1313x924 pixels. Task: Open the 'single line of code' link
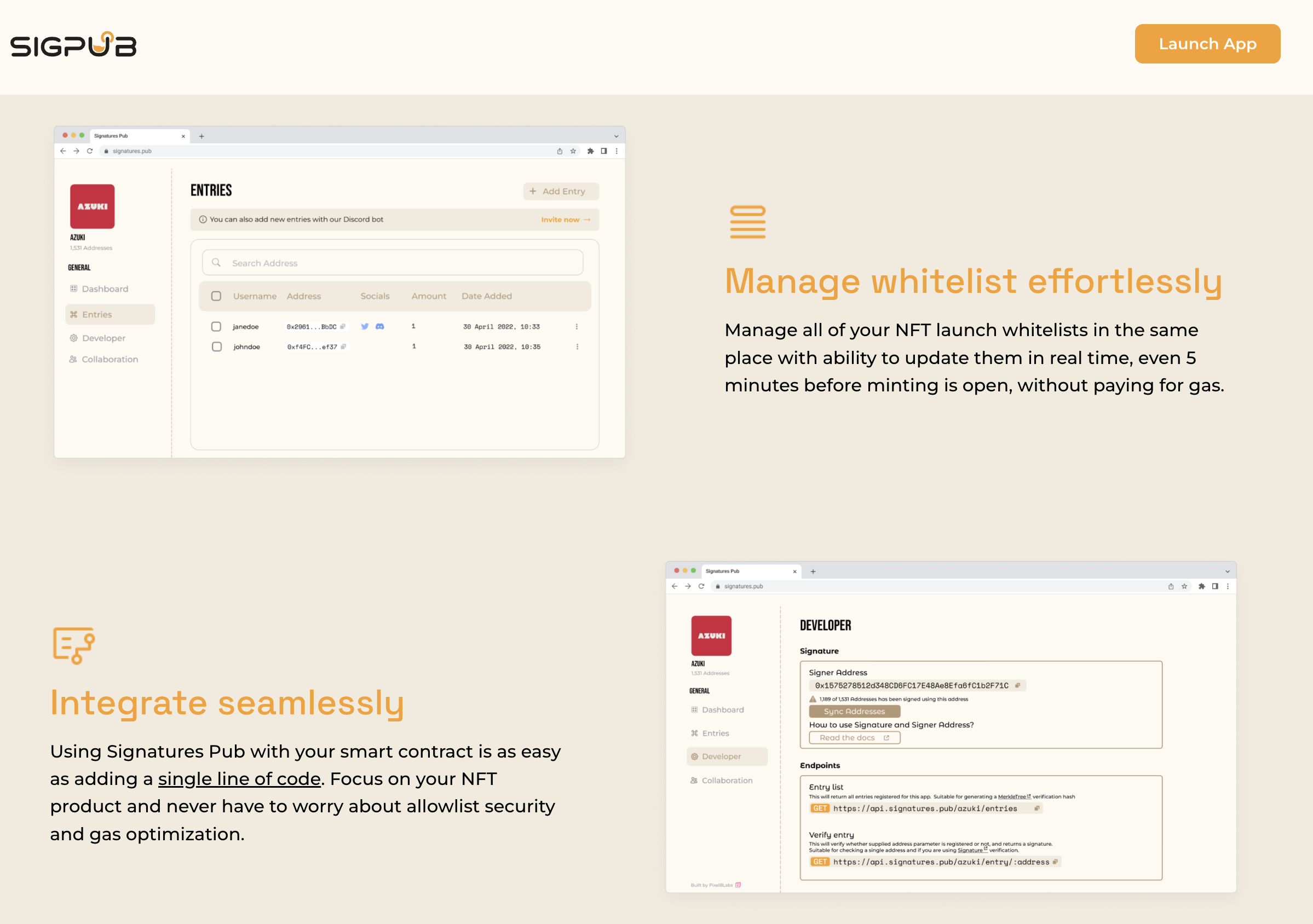[239, 779]
